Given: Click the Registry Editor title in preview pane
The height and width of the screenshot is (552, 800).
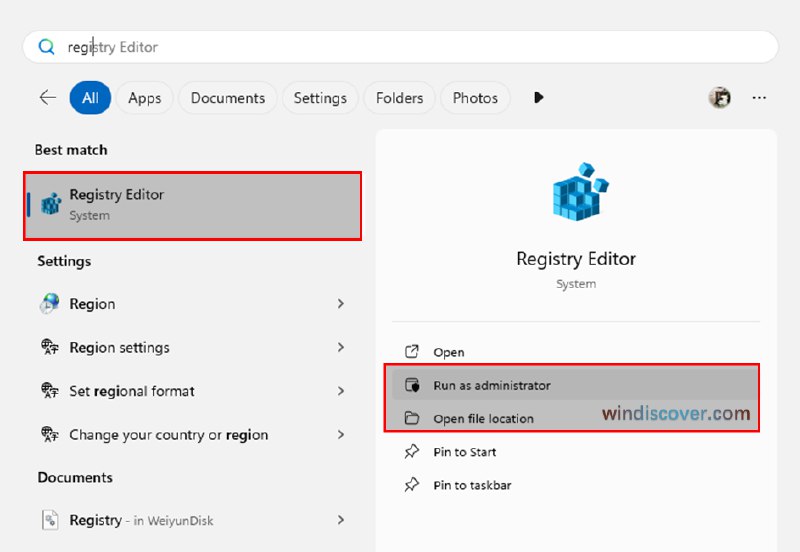Looking at the screenshot, I should (576, 259).
